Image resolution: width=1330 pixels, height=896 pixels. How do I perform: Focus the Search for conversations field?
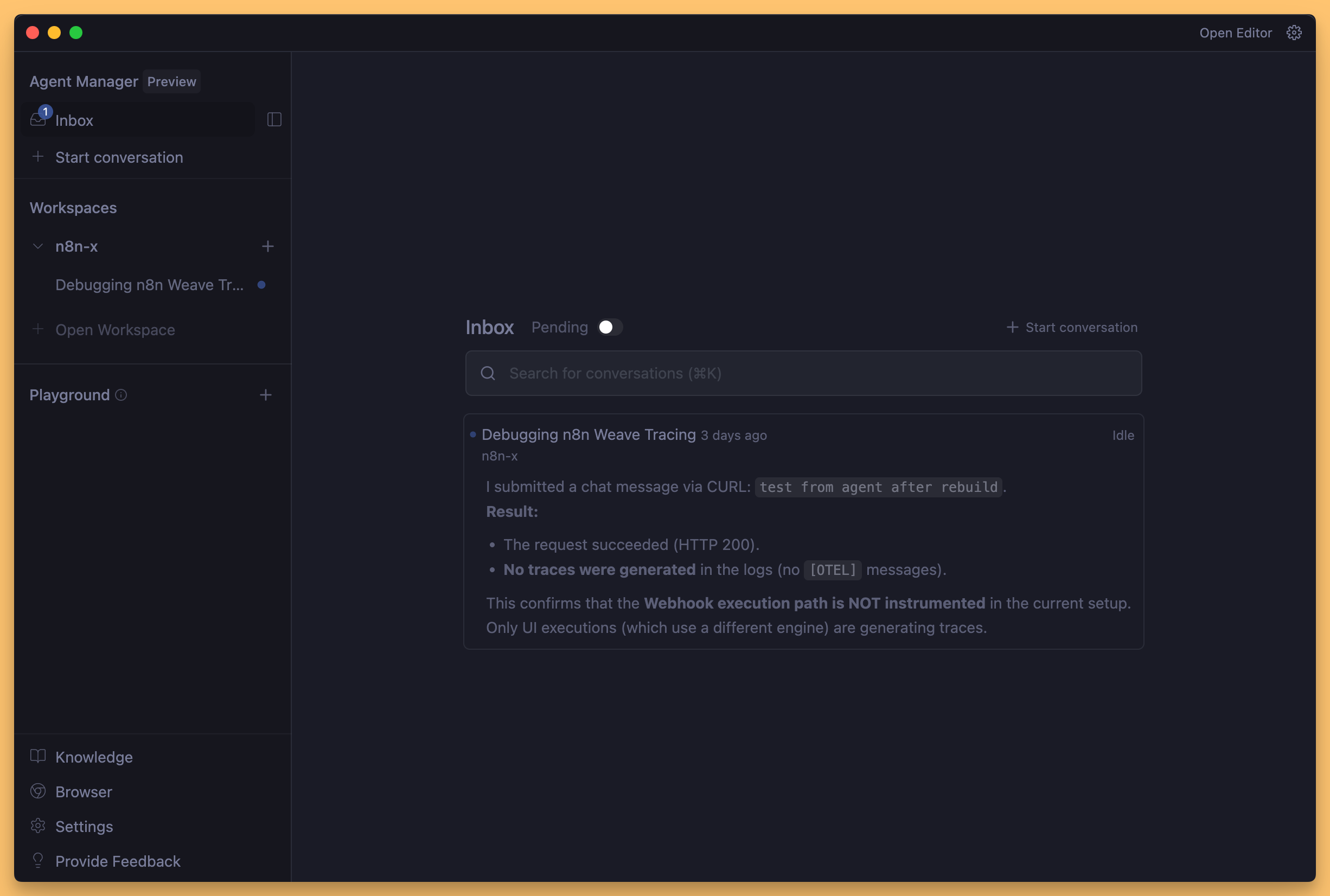(803, 373)
